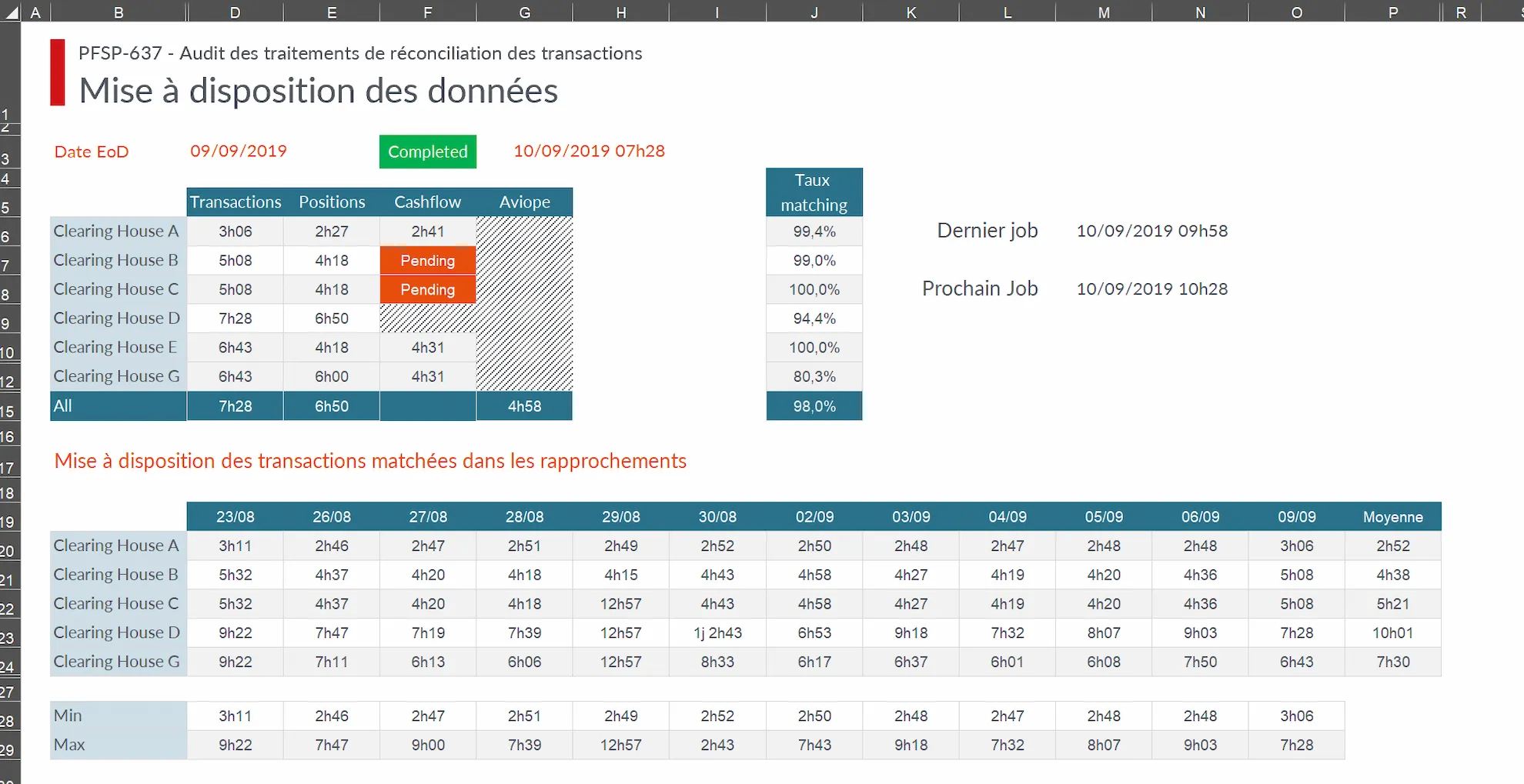Select column header D

235,12
